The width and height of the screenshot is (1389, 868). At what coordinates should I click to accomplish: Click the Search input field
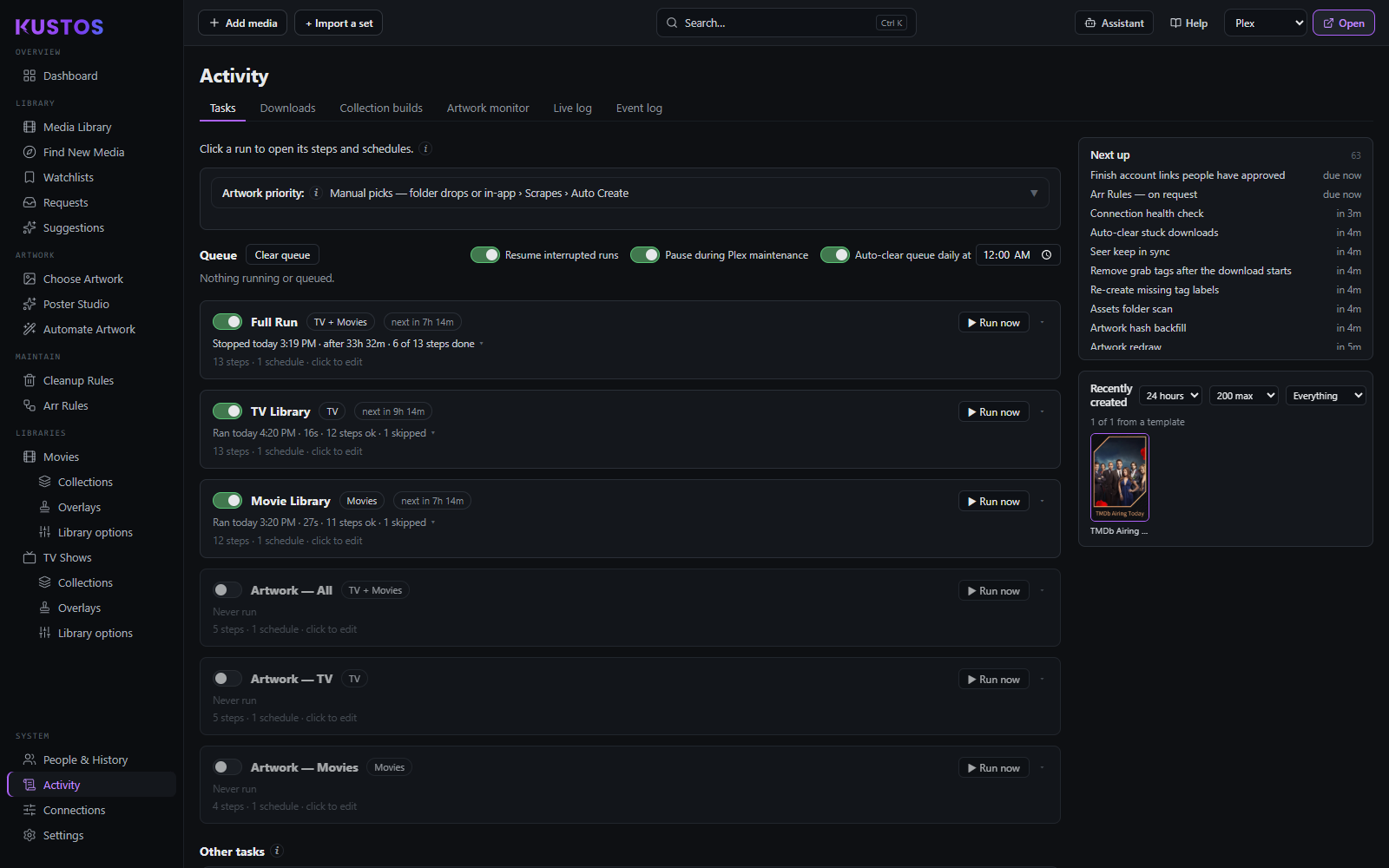pyautogui.click(x=786, y=23)
